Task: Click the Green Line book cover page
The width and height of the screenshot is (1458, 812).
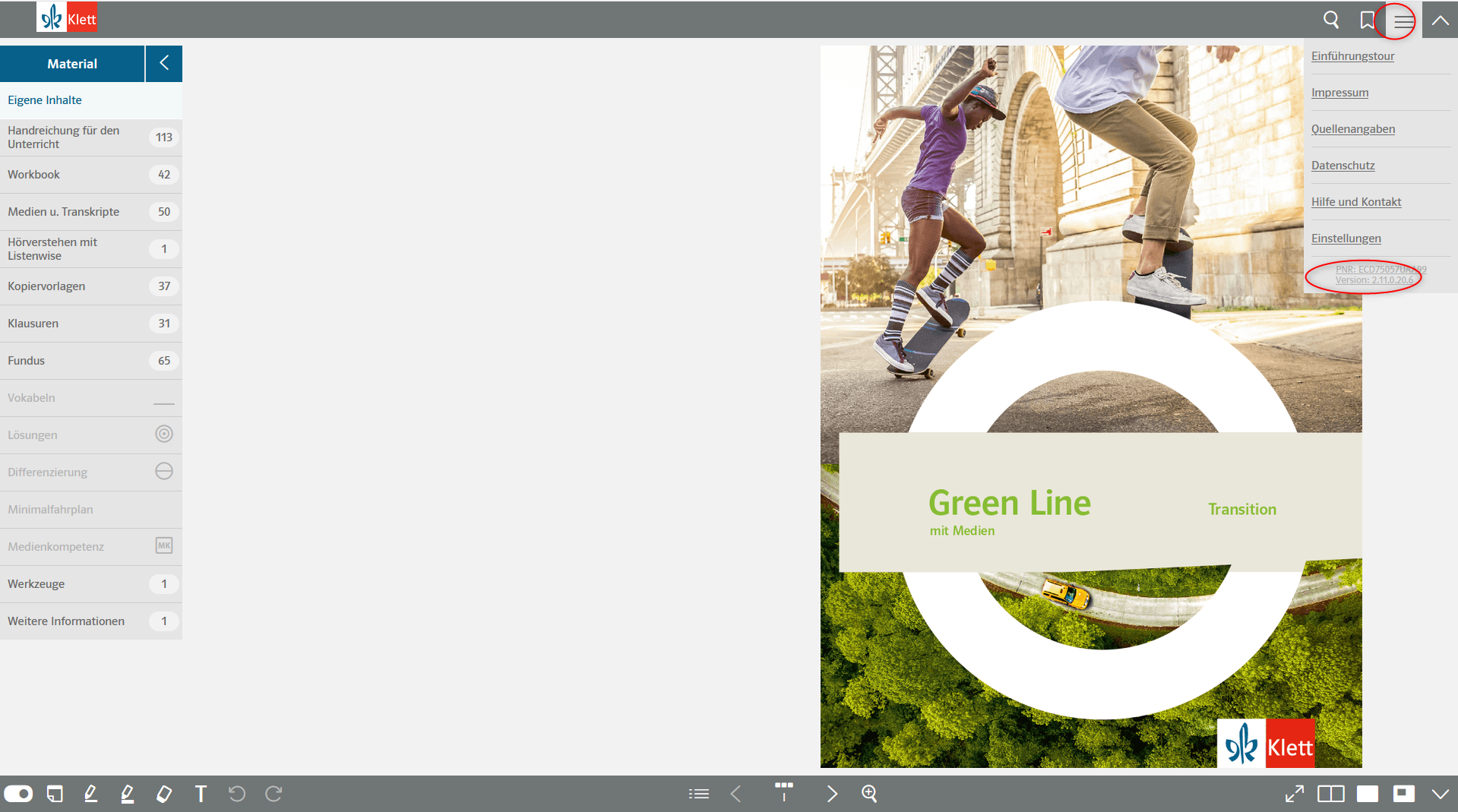Action: [x=1091, y=406]
